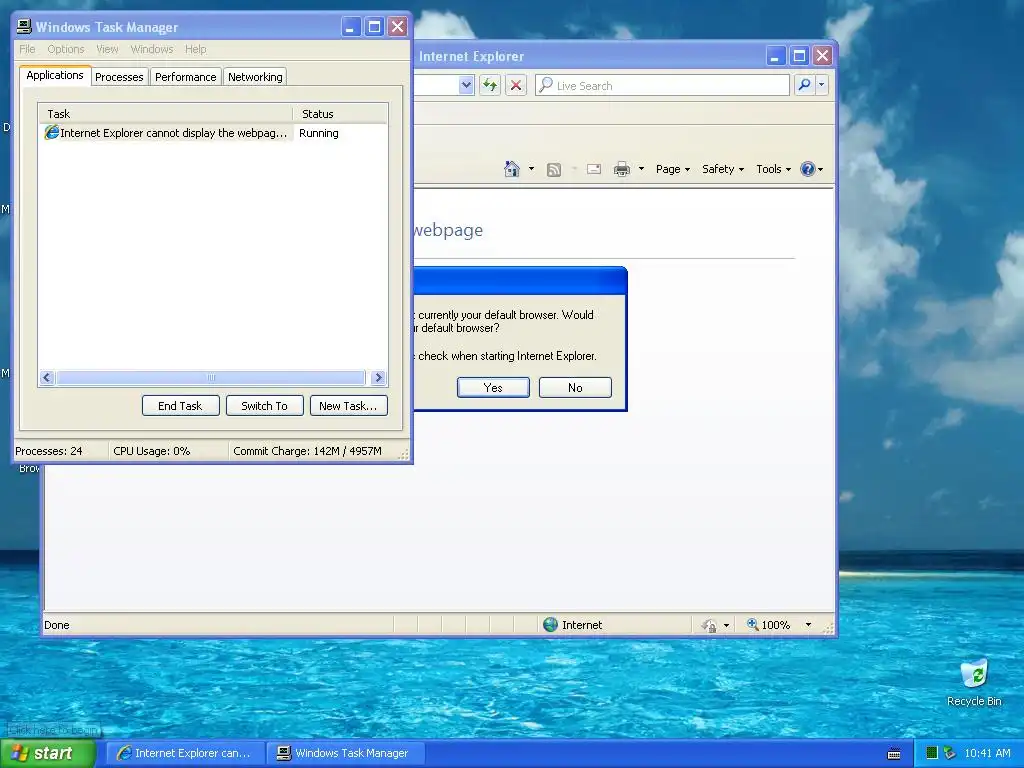This screenshot has height=768, width=1024.
Task: Click the New Task... button
Action: click(348, 406)
